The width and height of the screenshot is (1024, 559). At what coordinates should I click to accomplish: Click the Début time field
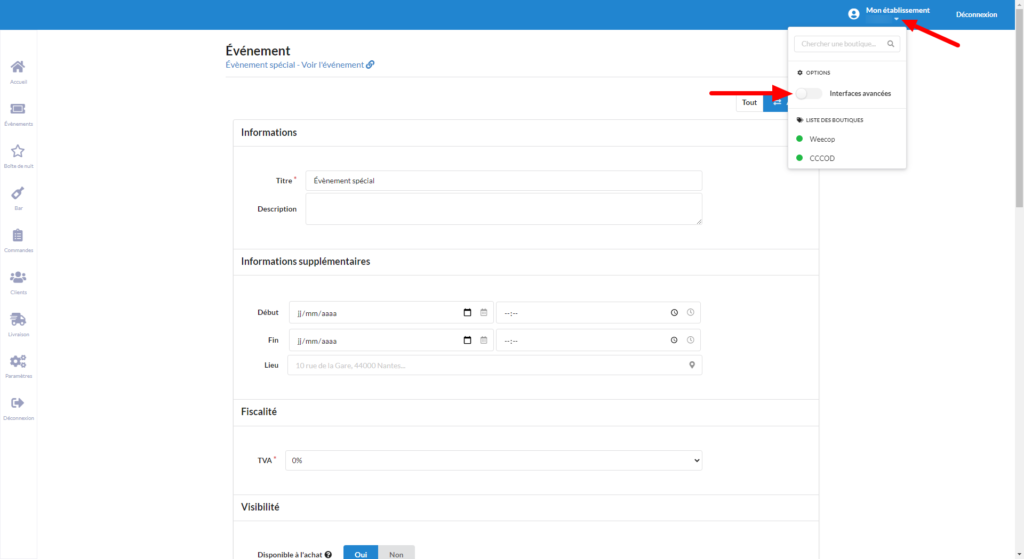pos(598,313)
